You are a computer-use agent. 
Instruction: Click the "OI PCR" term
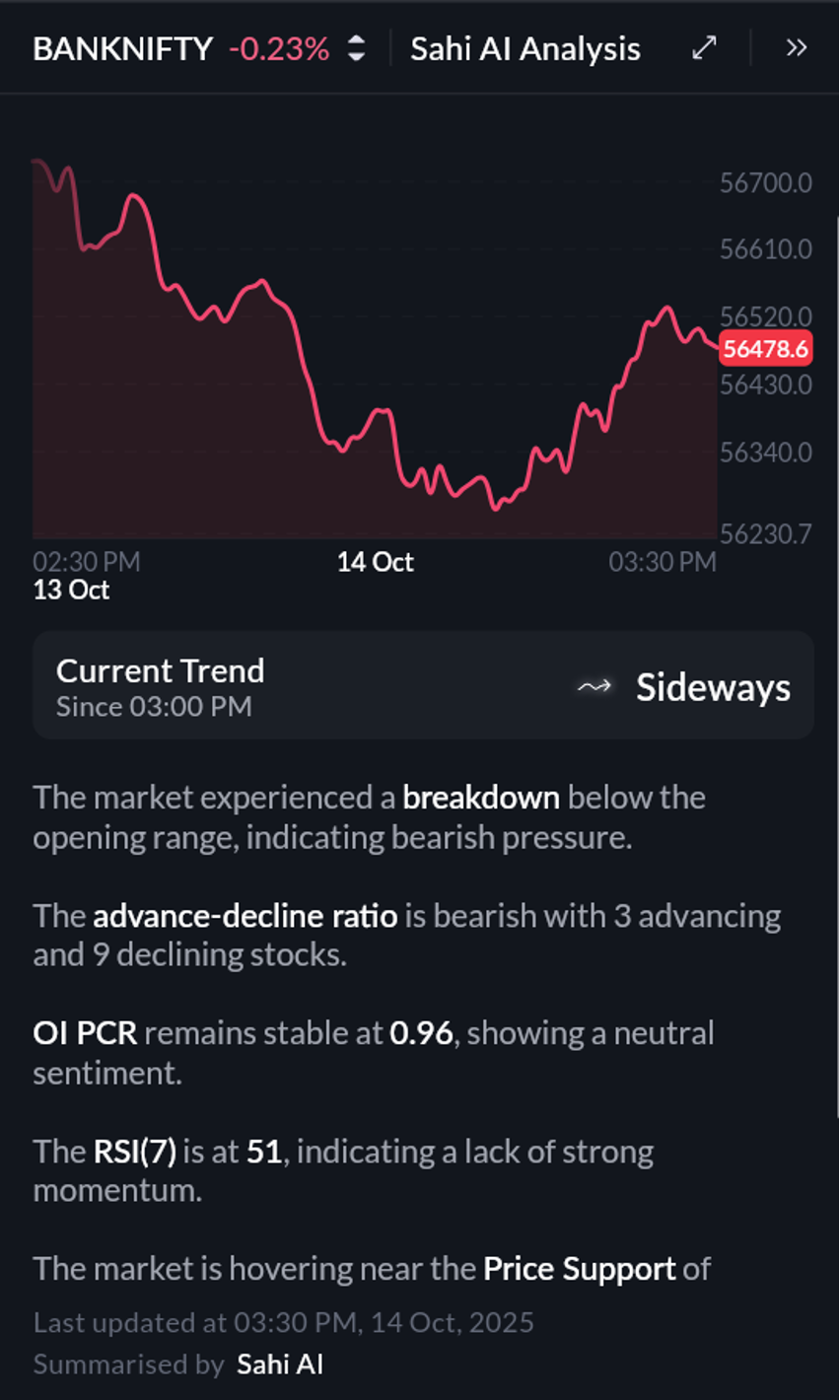coord(85,1033)
